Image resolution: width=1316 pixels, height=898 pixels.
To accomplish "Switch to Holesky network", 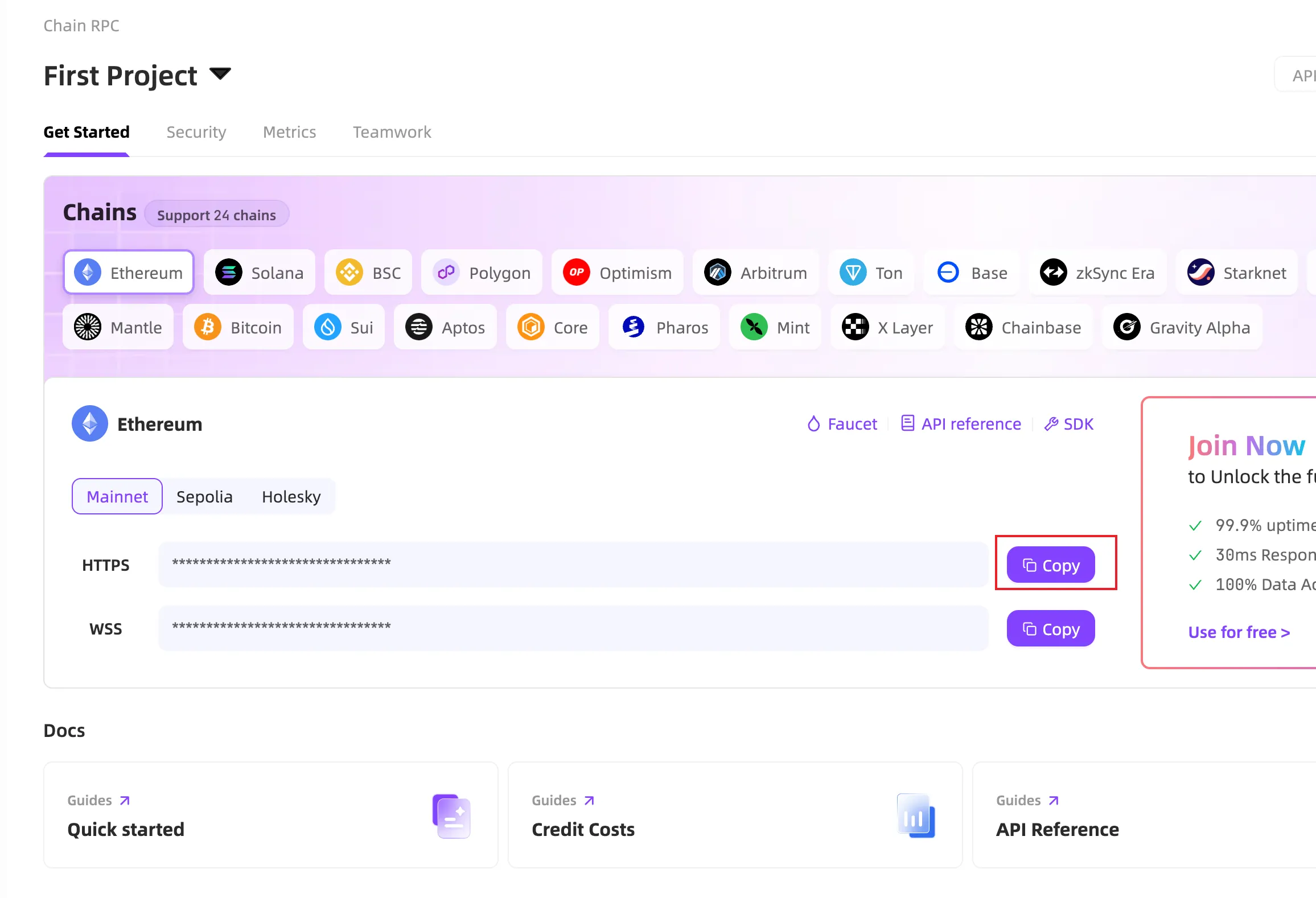I will [x=291, y=496].
